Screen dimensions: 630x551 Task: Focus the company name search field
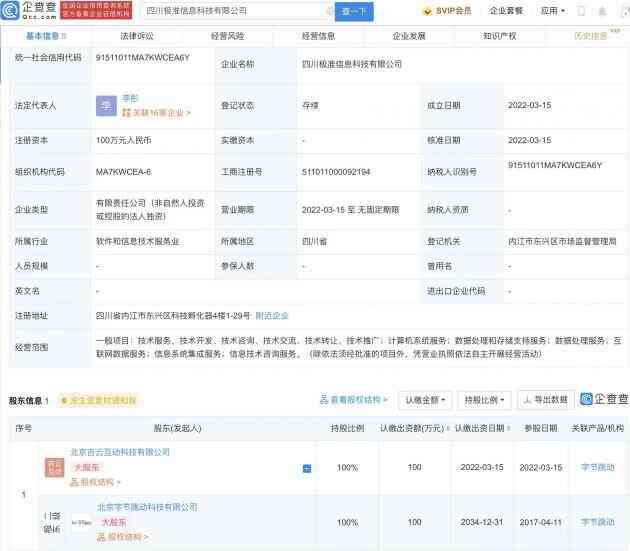click(x=235, y=11)
